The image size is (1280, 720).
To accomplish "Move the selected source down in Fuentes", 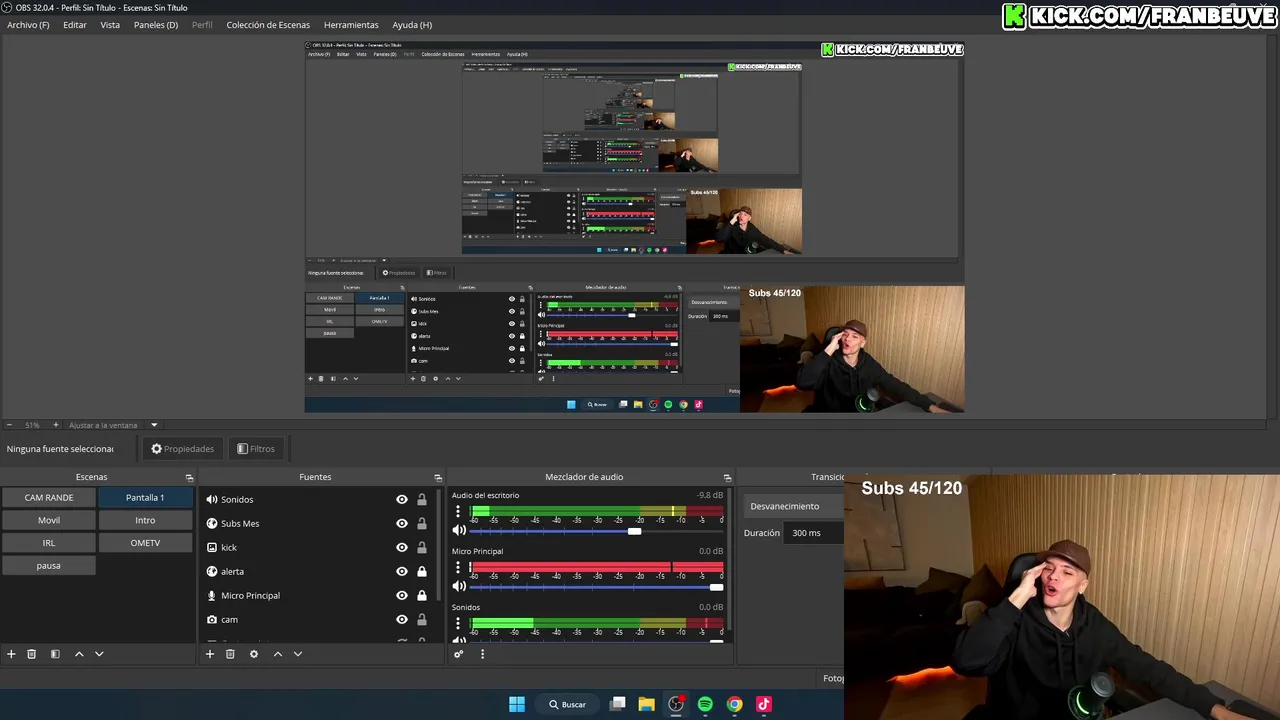I will 298,654.
